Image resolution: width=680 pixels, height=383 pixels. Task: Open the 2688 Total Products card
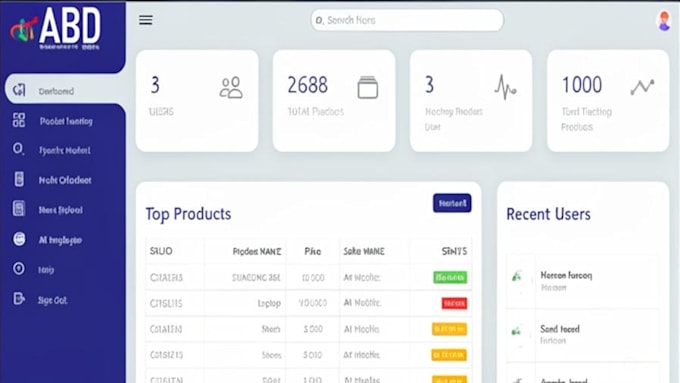point(334,101)
